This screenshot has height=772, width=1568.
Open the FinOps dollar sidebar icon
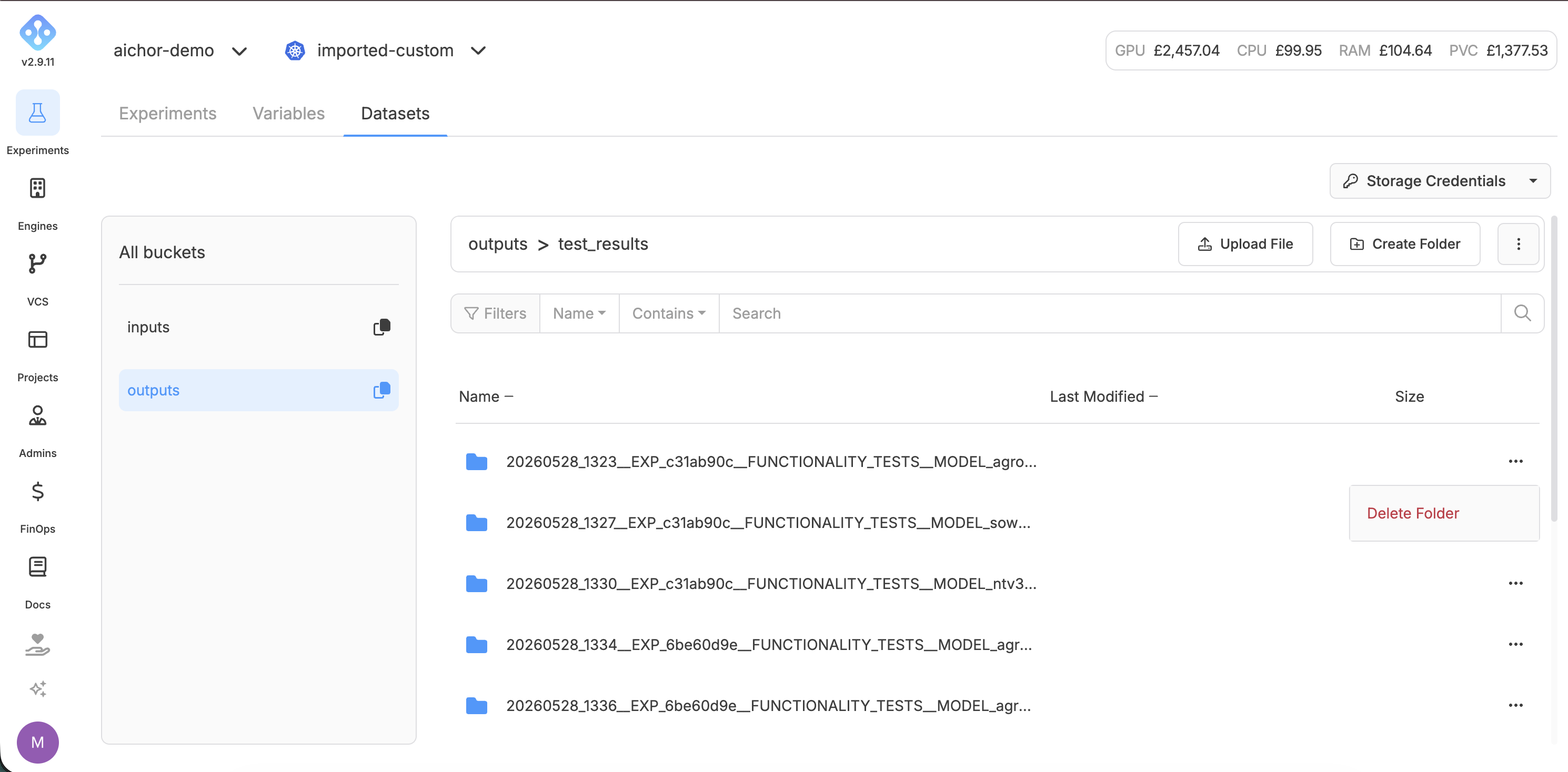pyautogui.click(x=38, y=491)
